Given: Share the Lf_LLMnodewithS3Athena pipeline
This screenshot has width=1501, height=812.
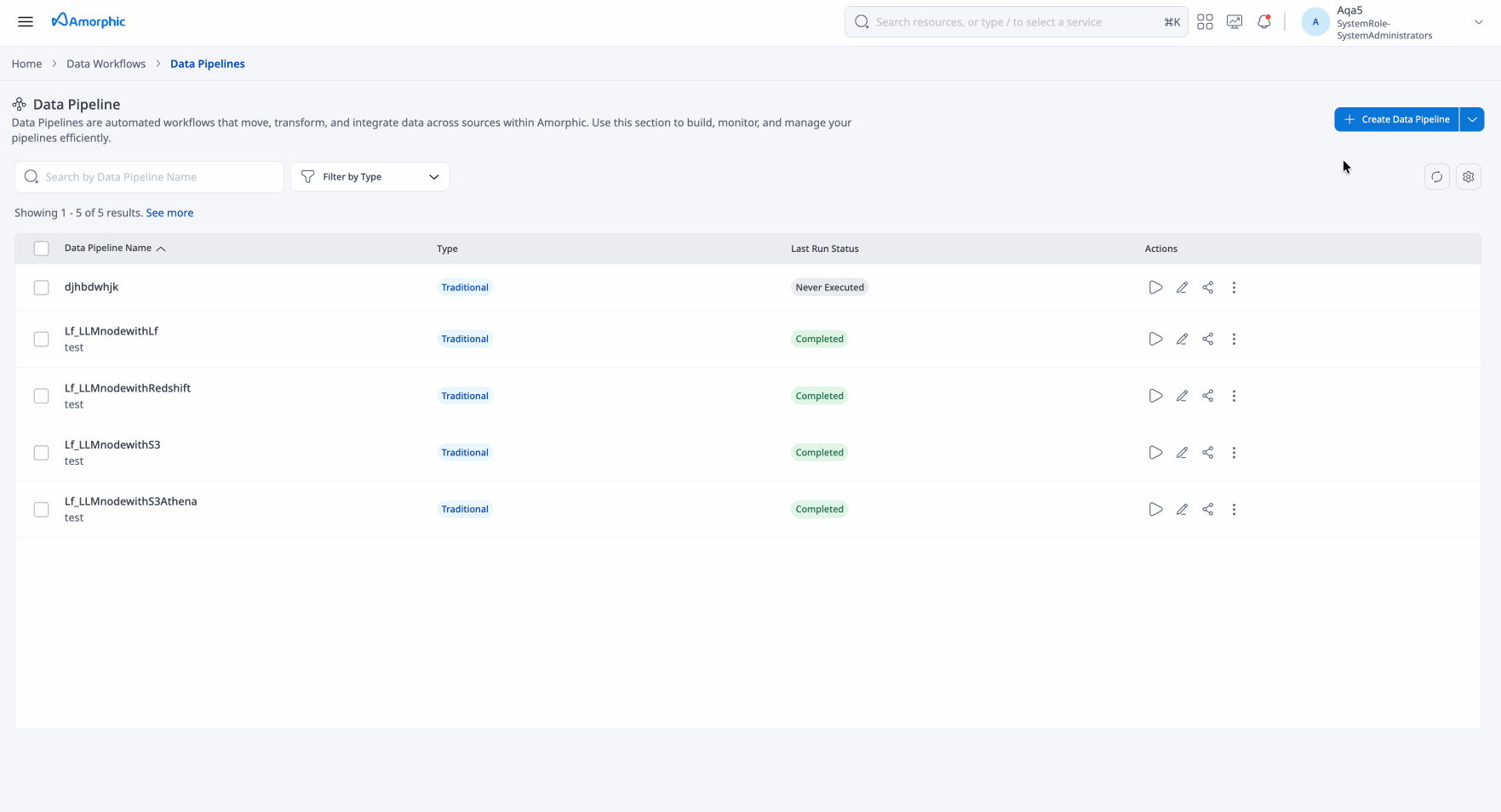Looking at the screenshot, I should coord(1208,509).
